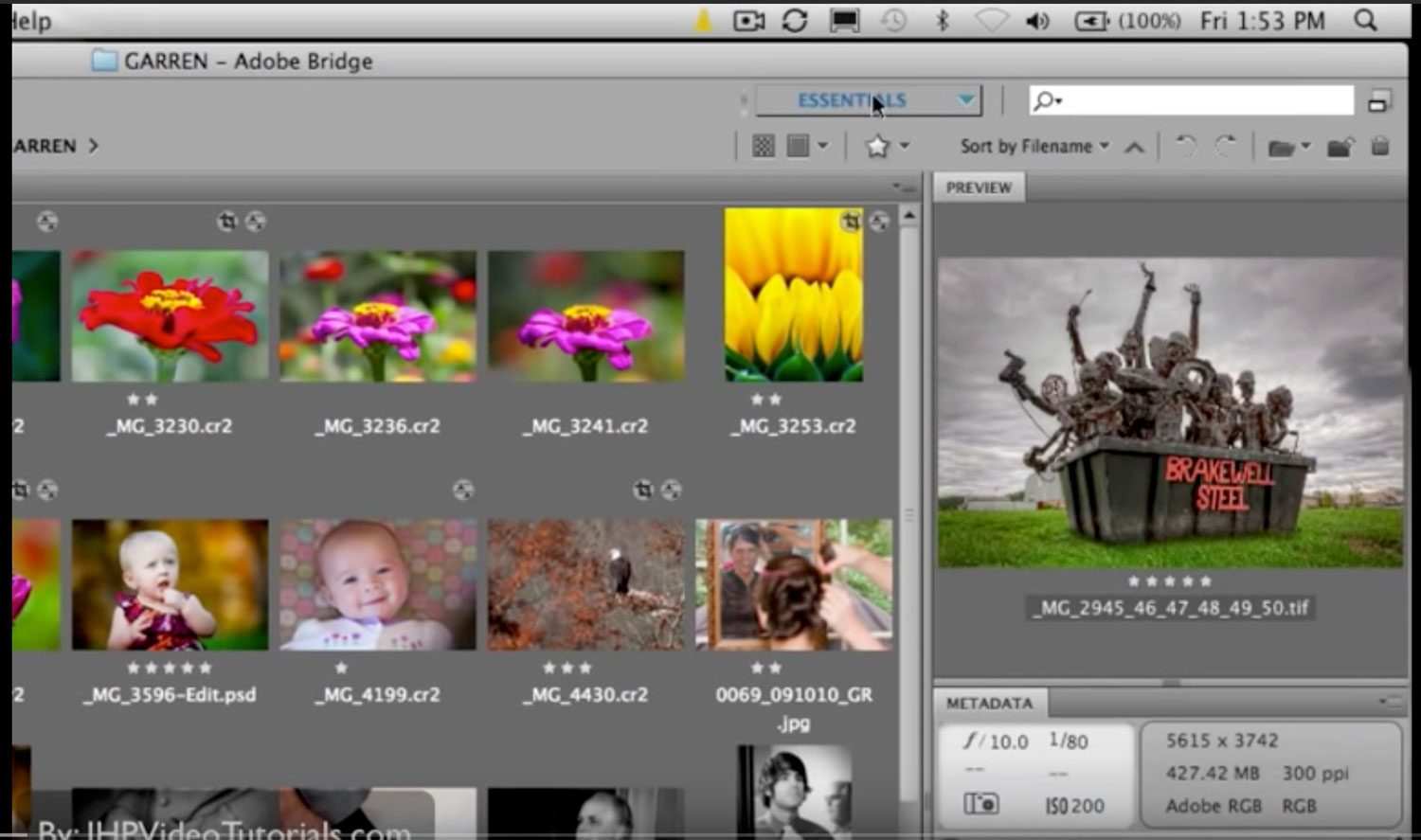Select the thumbnail preview quality icon
This screenshot has width=1421, height=840.
(798, 145)
